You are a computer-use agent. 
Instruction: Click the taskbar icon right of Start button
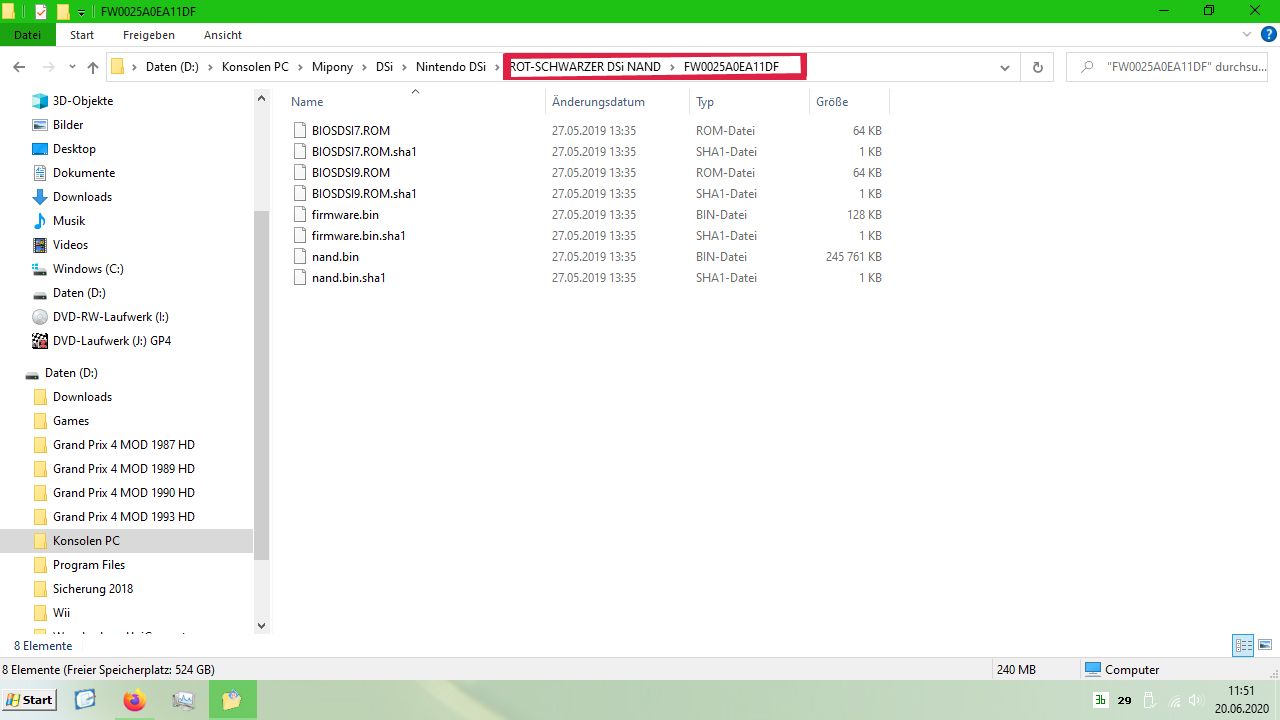click(x=85, y=700)
